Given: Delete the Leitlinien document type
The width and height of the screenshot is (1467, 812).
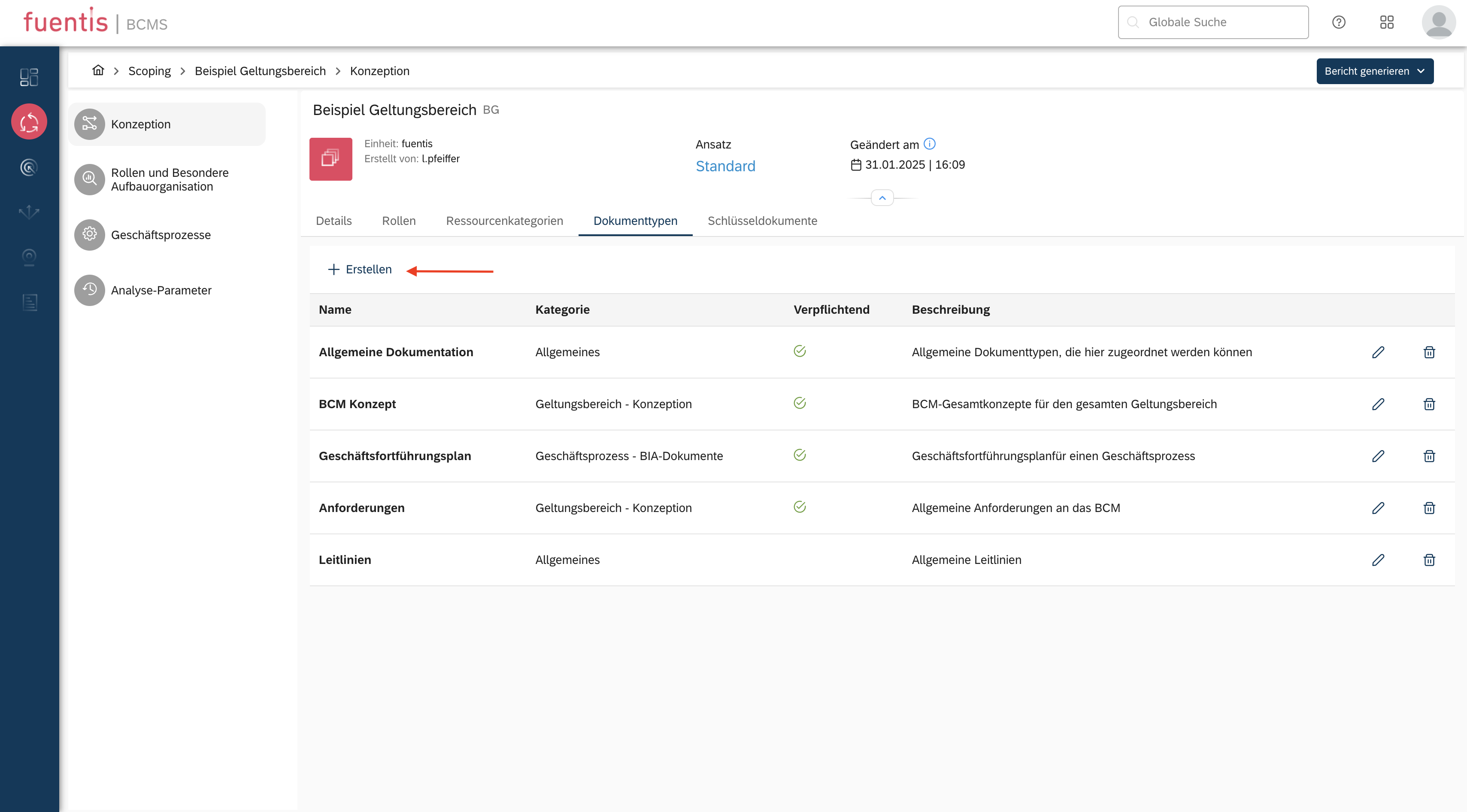Looking at the screenshot, I should coord(1429,560).
